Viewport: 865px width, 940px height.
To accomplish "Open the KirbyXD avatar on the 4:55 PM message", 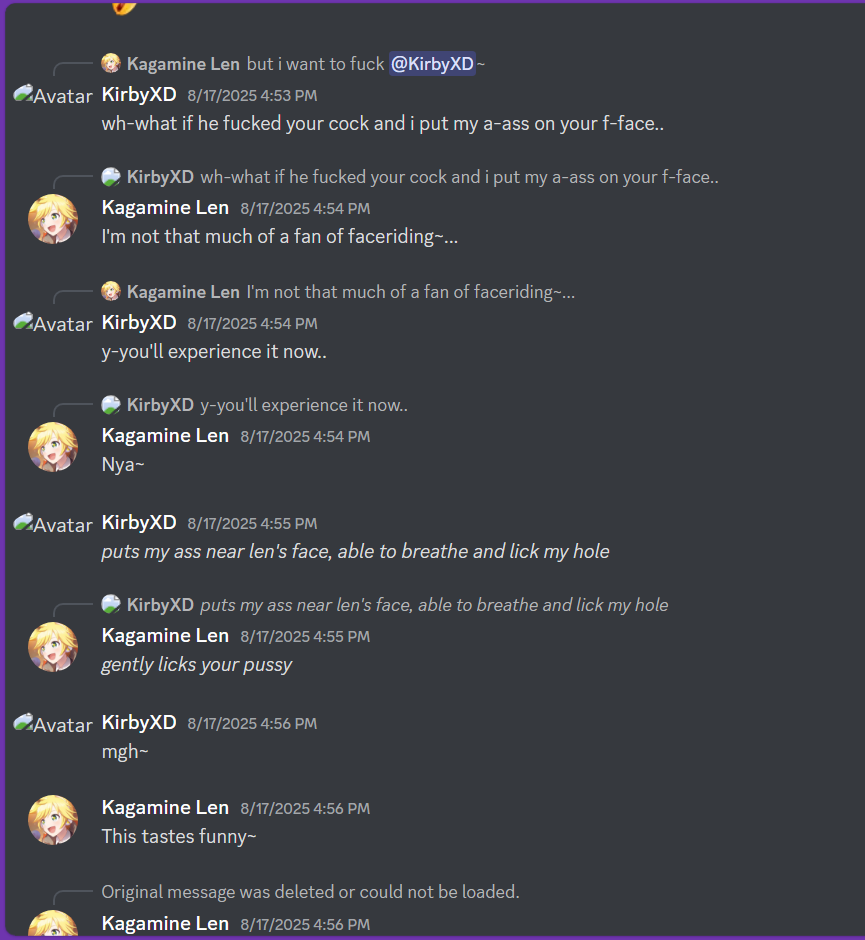I will click(53, 524).
